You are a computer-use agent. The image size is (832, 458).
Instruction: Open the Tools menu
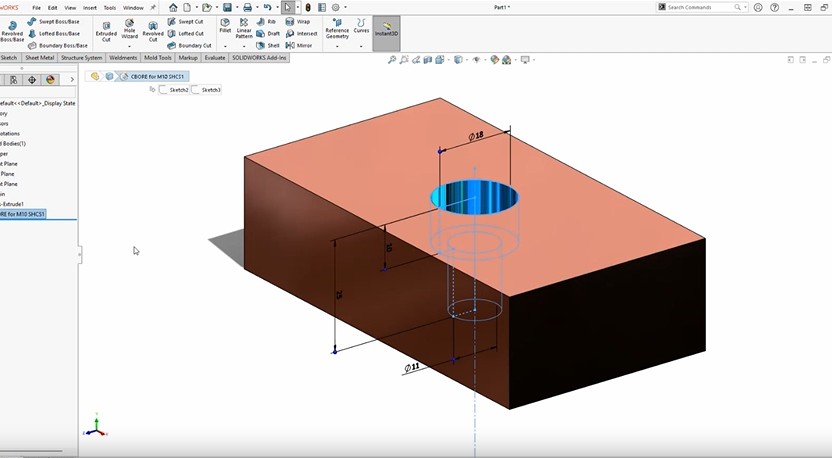tap(110, 8)
